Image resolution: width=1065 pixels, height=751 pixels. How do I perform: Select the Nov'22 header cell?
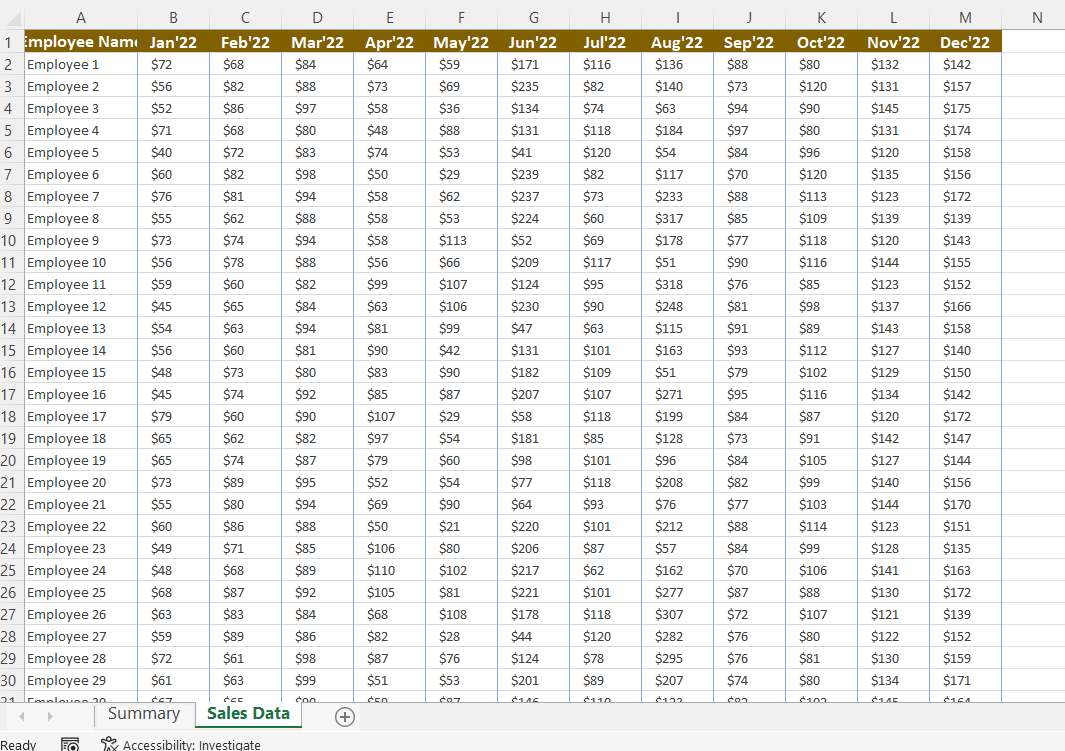coord(892,42)
